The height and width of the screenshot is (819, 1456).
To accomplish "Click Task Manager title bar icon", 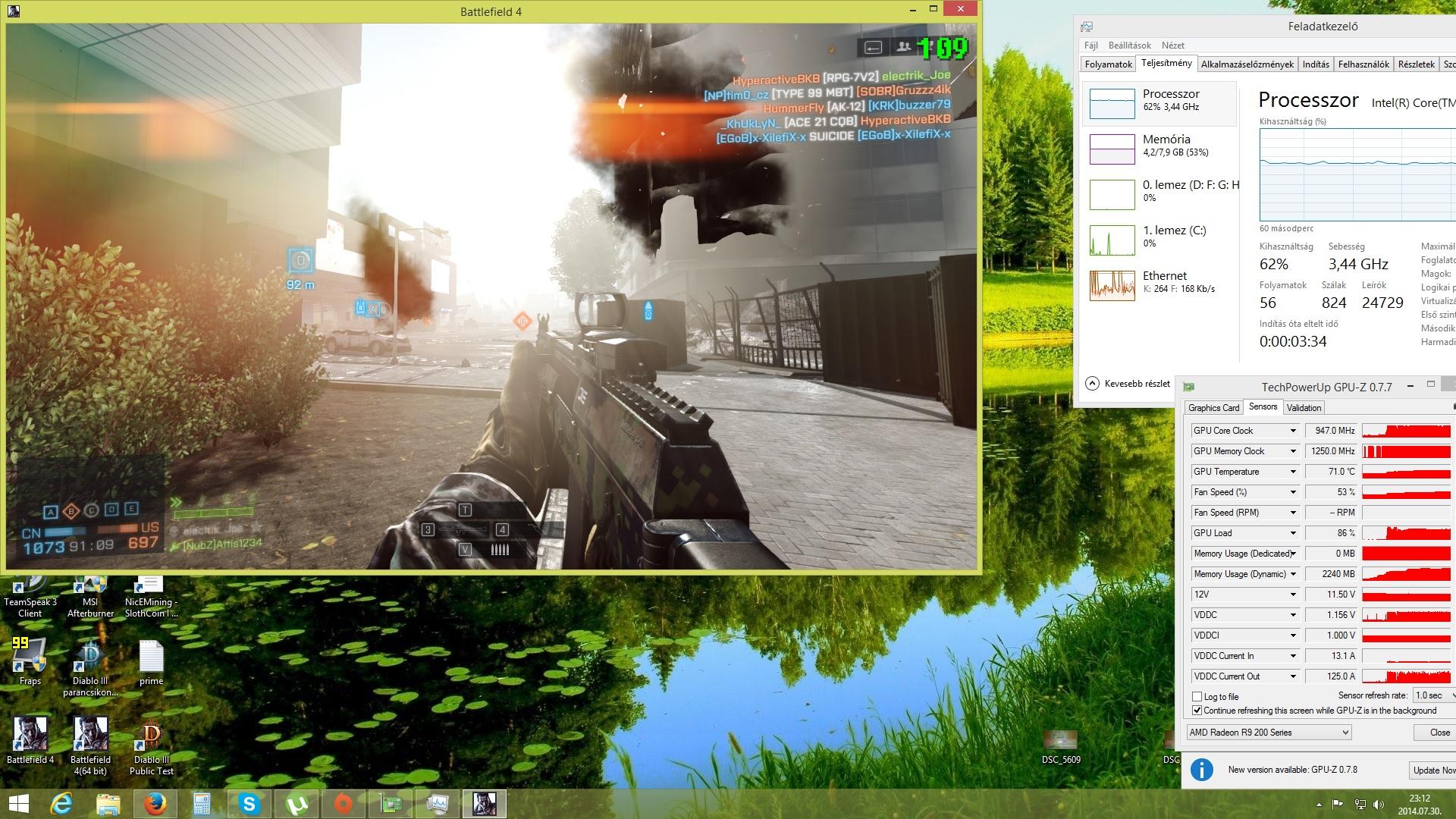I will [x=1087, y=27].
